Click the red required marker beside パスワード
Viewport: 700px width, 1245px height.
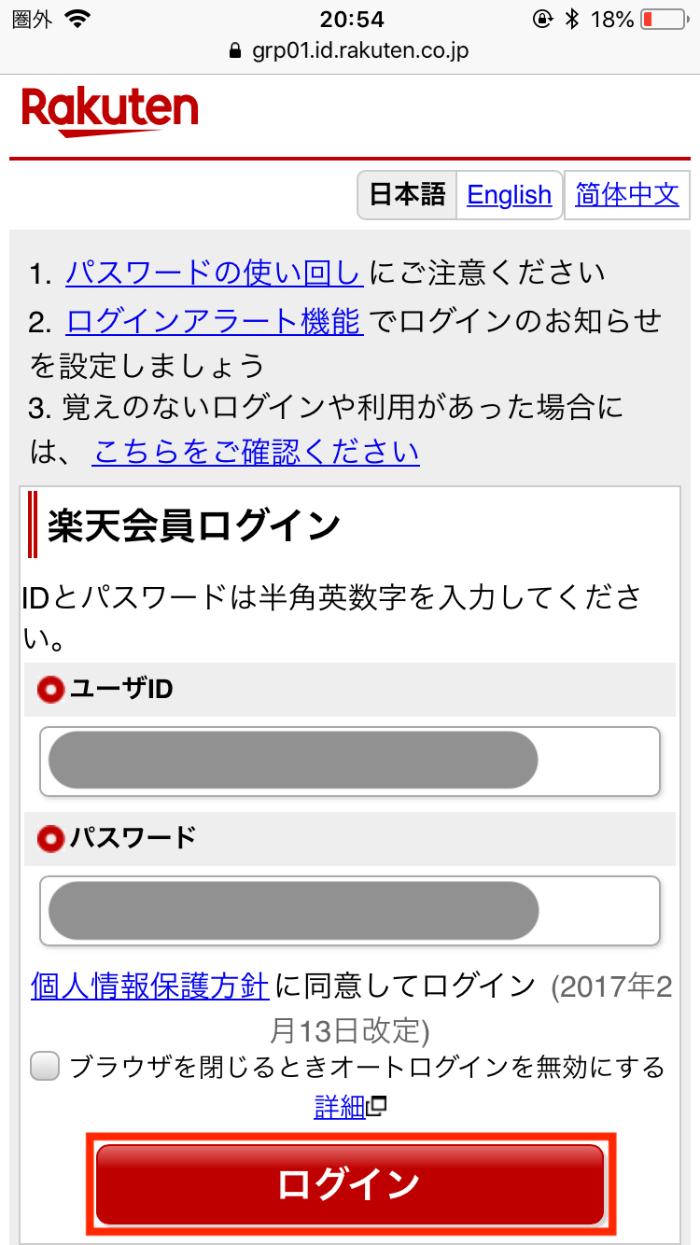coord(50,838)
